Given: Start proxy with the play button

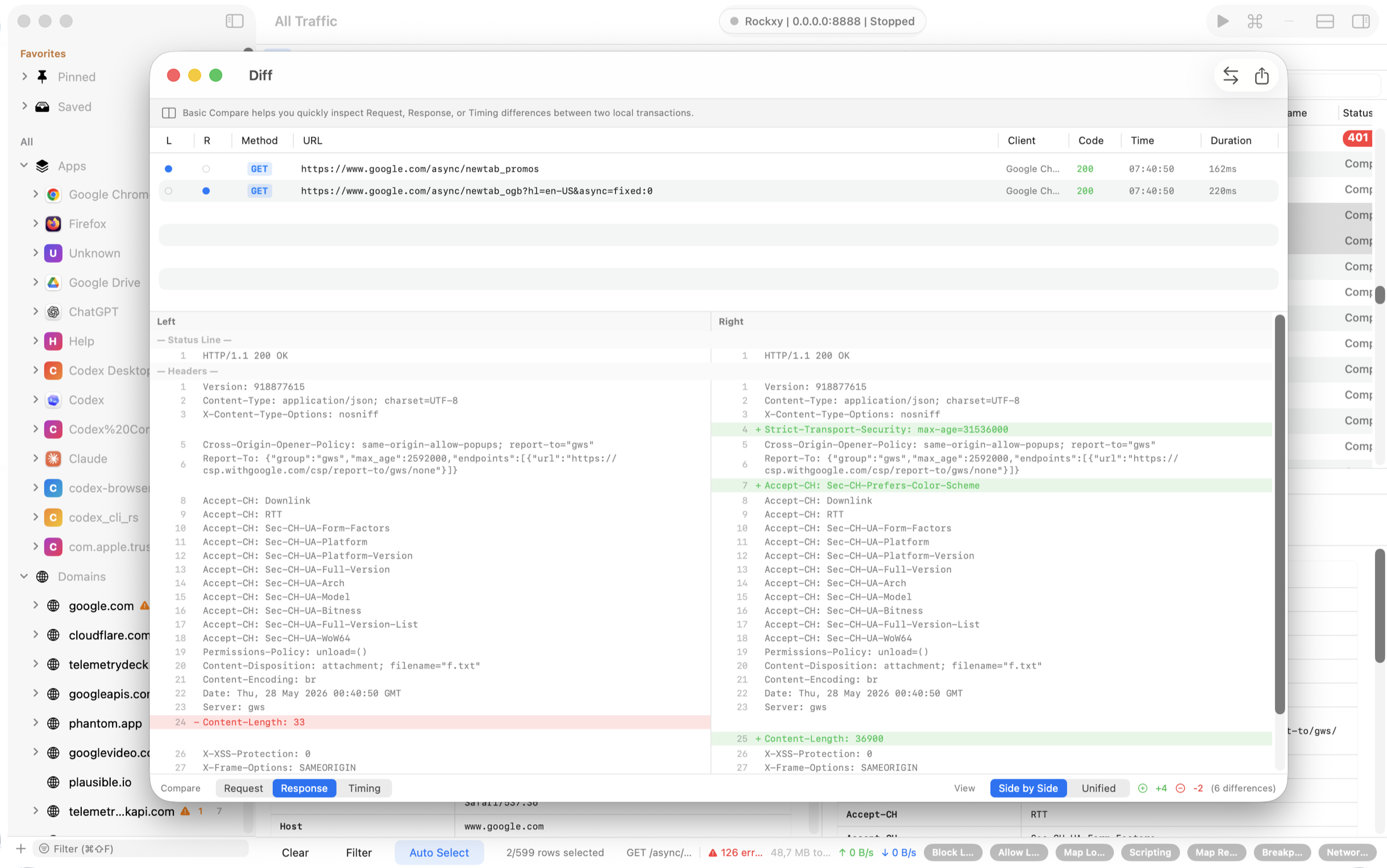Looking at the screenshot, I should (x=1222, y=21).
